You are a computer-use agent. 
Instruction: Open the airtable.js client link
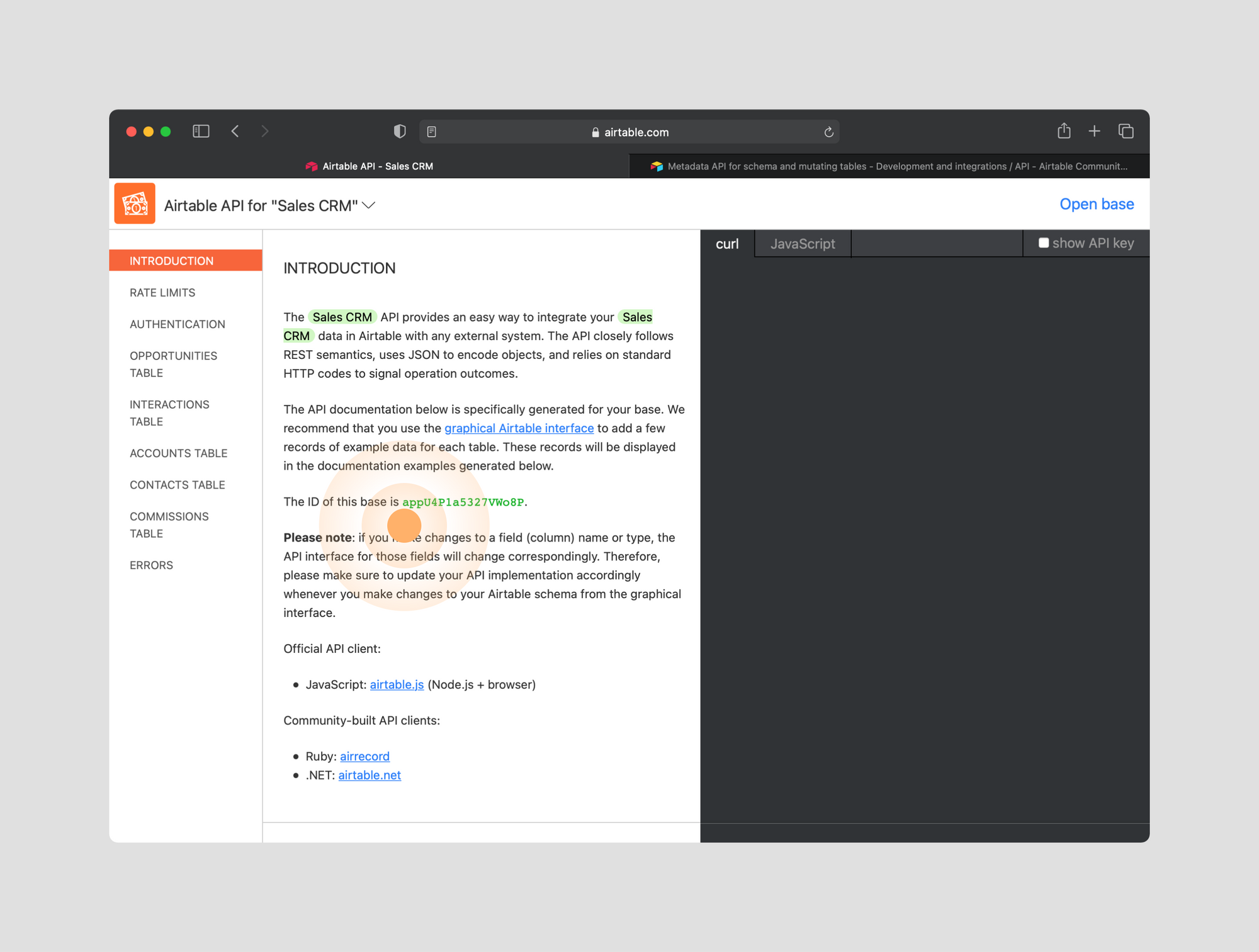(397, 684)
